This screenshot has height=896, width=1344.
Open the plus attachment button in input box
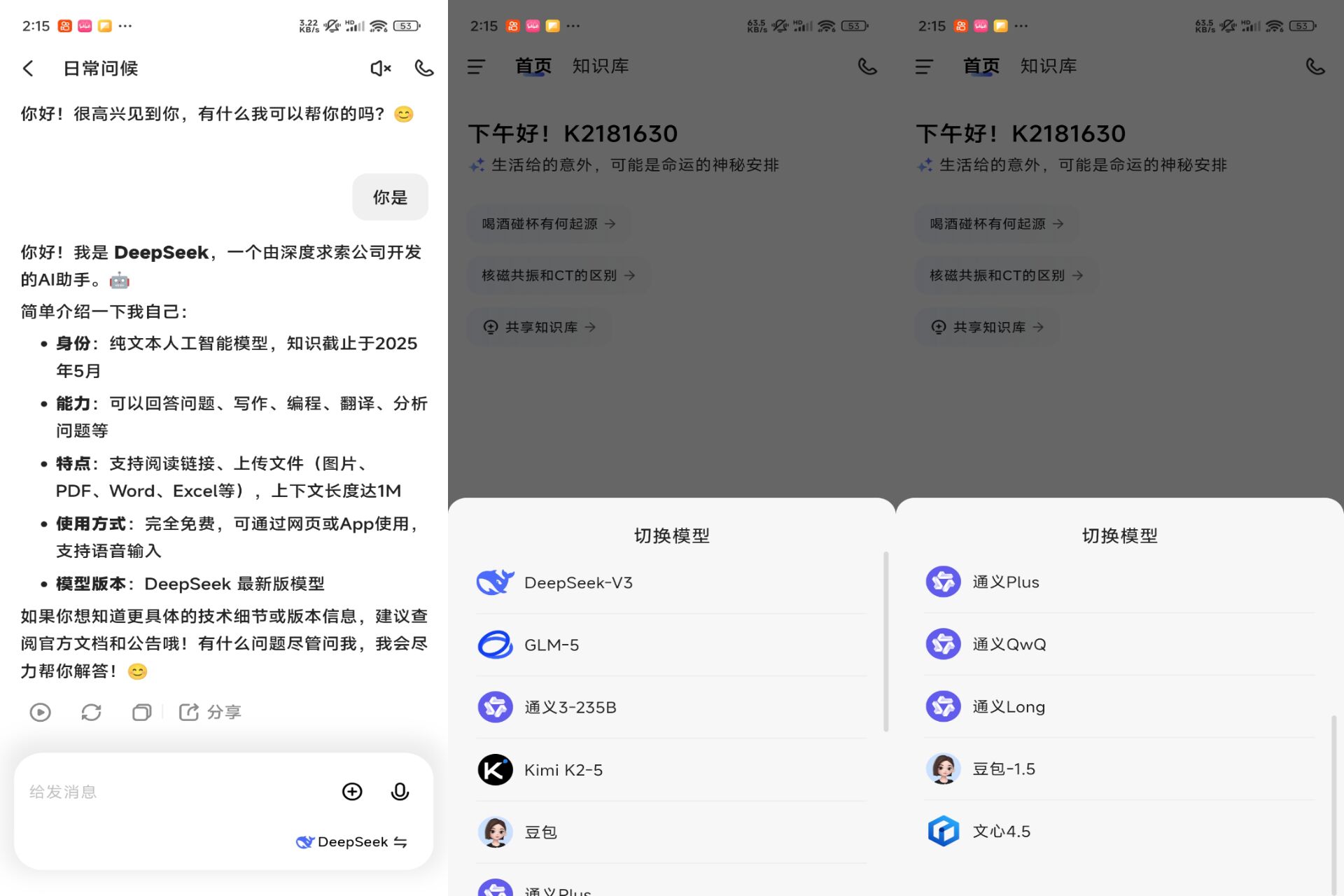(x=352, y=792)
